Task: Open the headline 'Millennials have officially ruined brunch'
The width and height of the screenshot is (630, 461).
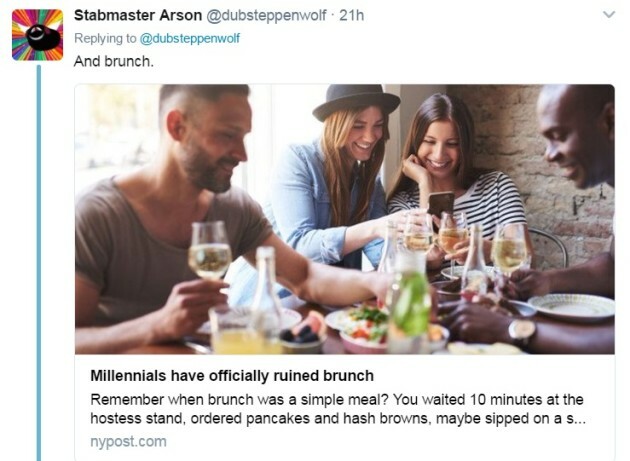Action: [232, 376]
